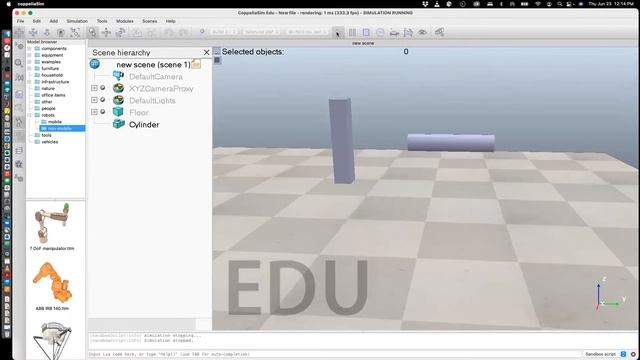This screenshot has height=360, width=640.
Task: Click the globe icon for new scene
Action: coord(95,64)
